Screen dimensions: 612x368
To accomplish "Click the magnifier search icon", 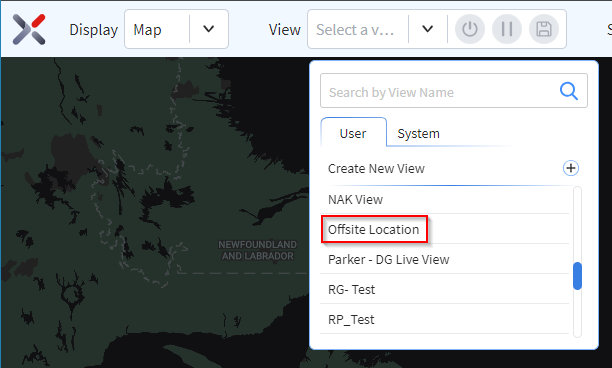I will [569, 91].
